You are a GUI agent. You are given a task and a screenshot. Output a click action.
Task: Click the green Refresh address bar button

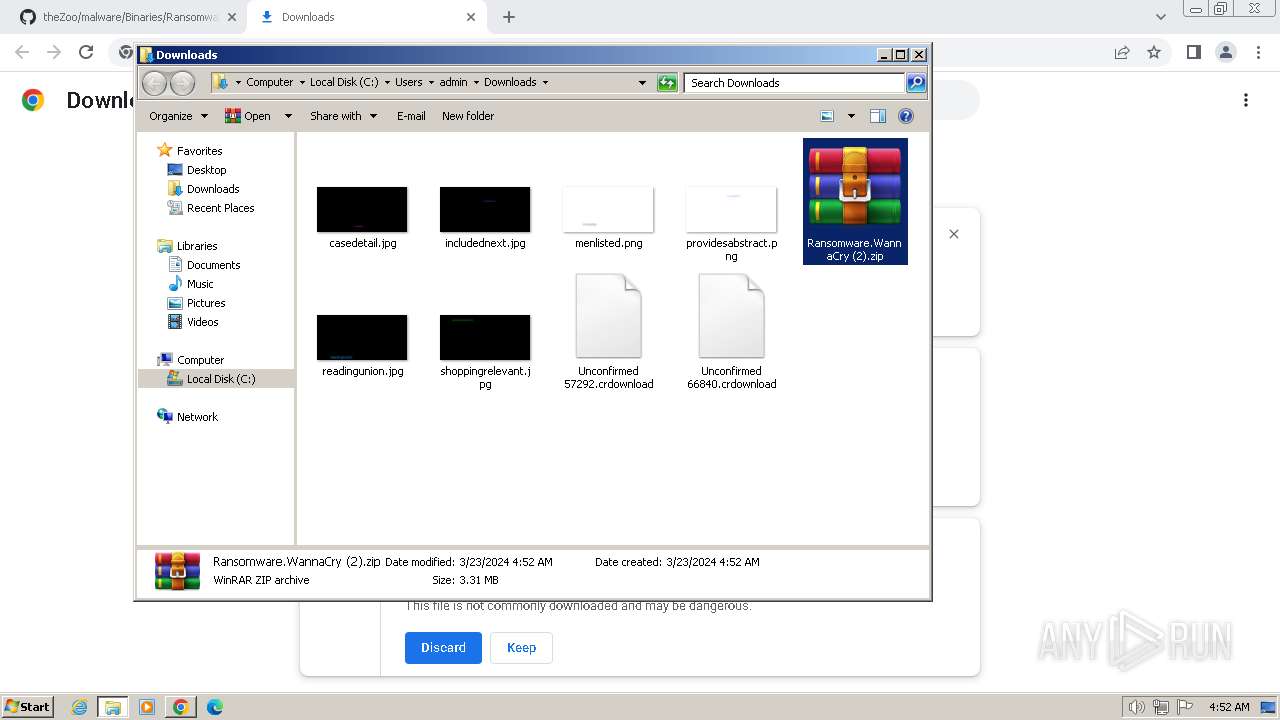click(x=667, y=83)
